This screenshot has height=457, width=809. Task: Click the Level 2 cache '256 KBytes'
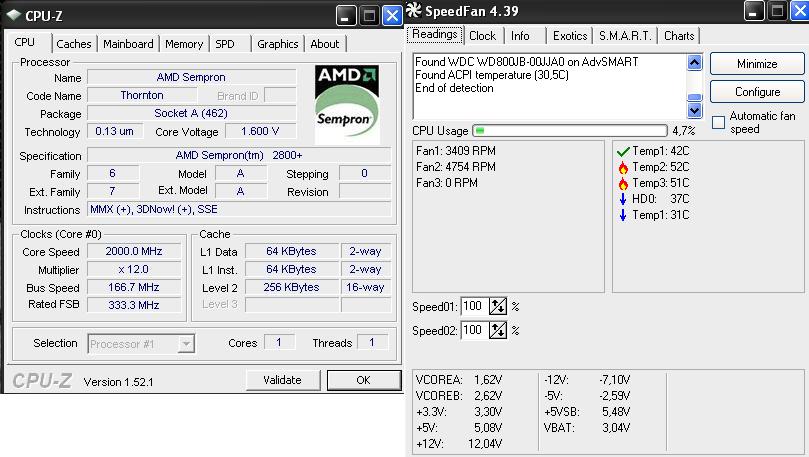(292, 287)
